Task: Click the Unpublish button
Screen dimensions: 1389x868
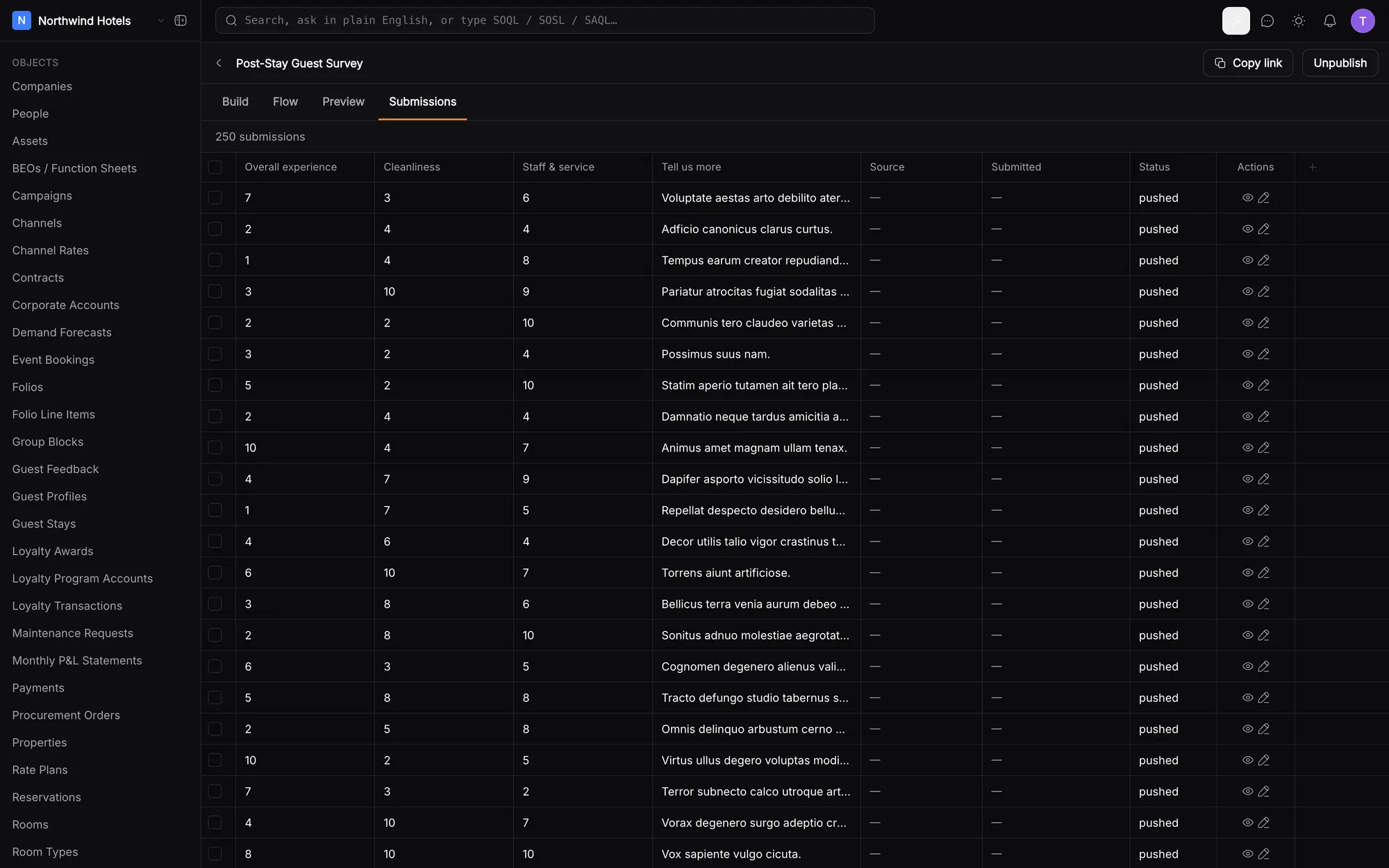Action: 1340,63
